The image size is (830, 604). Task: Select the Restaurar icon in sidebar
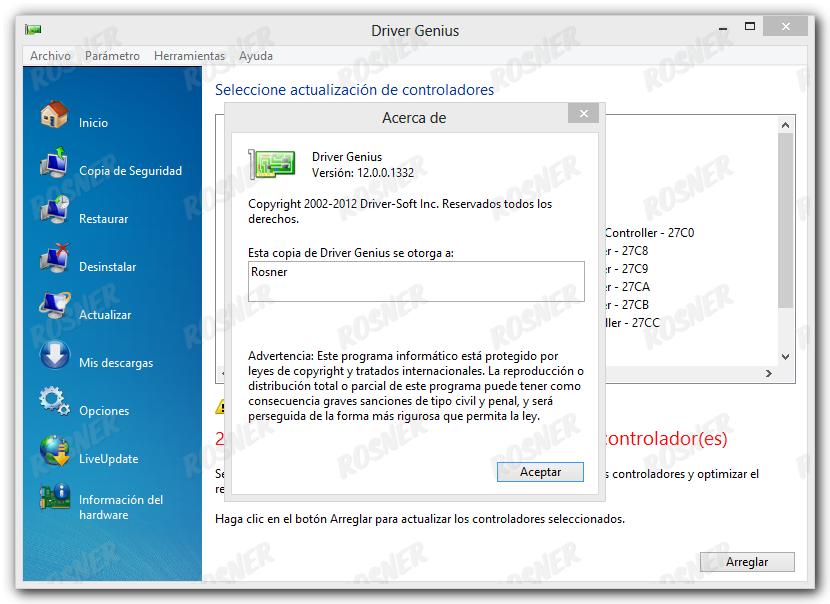pos(55,210)
